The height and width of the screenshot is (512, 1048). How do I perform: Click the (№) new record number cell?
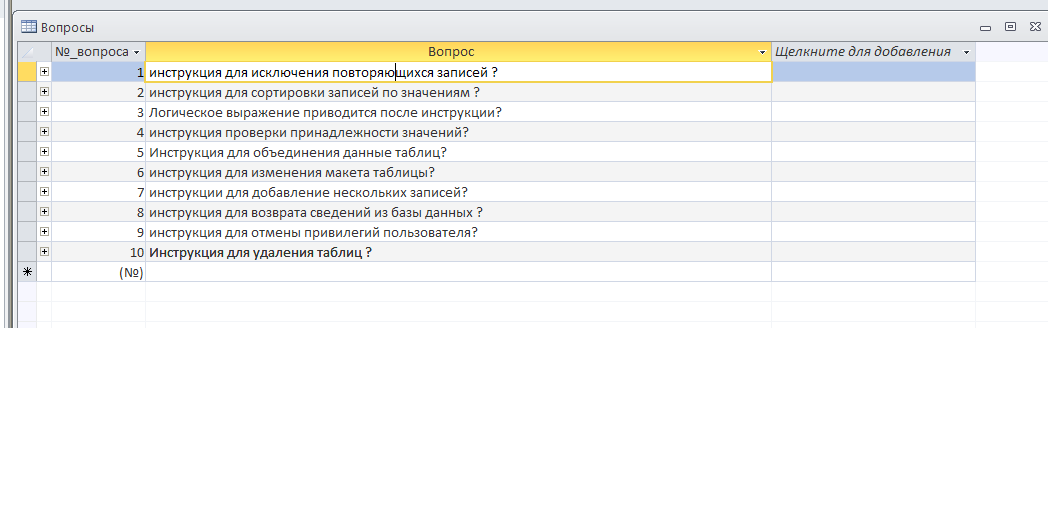tap(98, 272)
